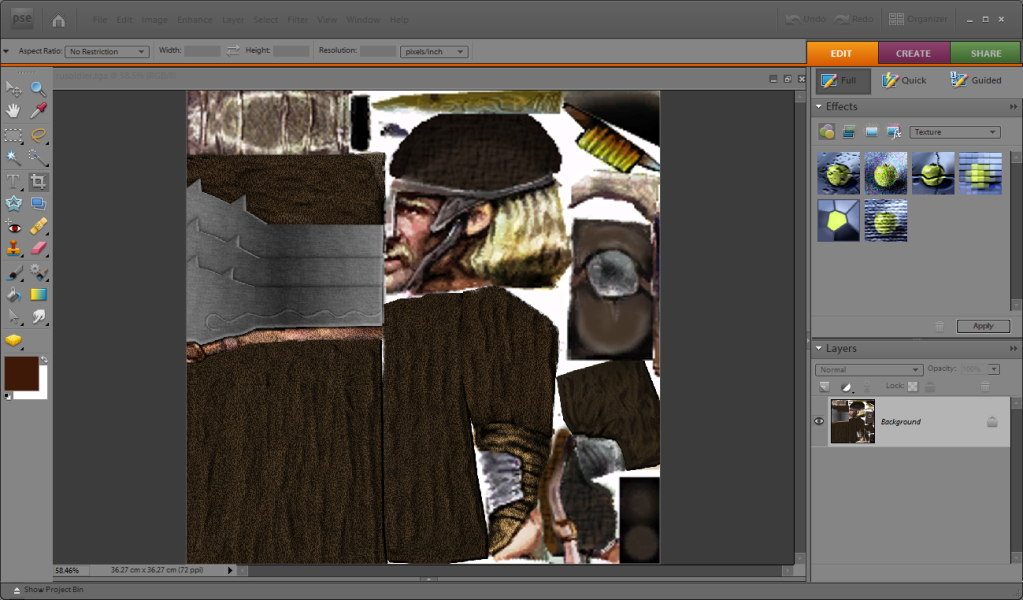The image size is (1023, 600).
Task: Hide the Background layer
Action: [818, 421]
